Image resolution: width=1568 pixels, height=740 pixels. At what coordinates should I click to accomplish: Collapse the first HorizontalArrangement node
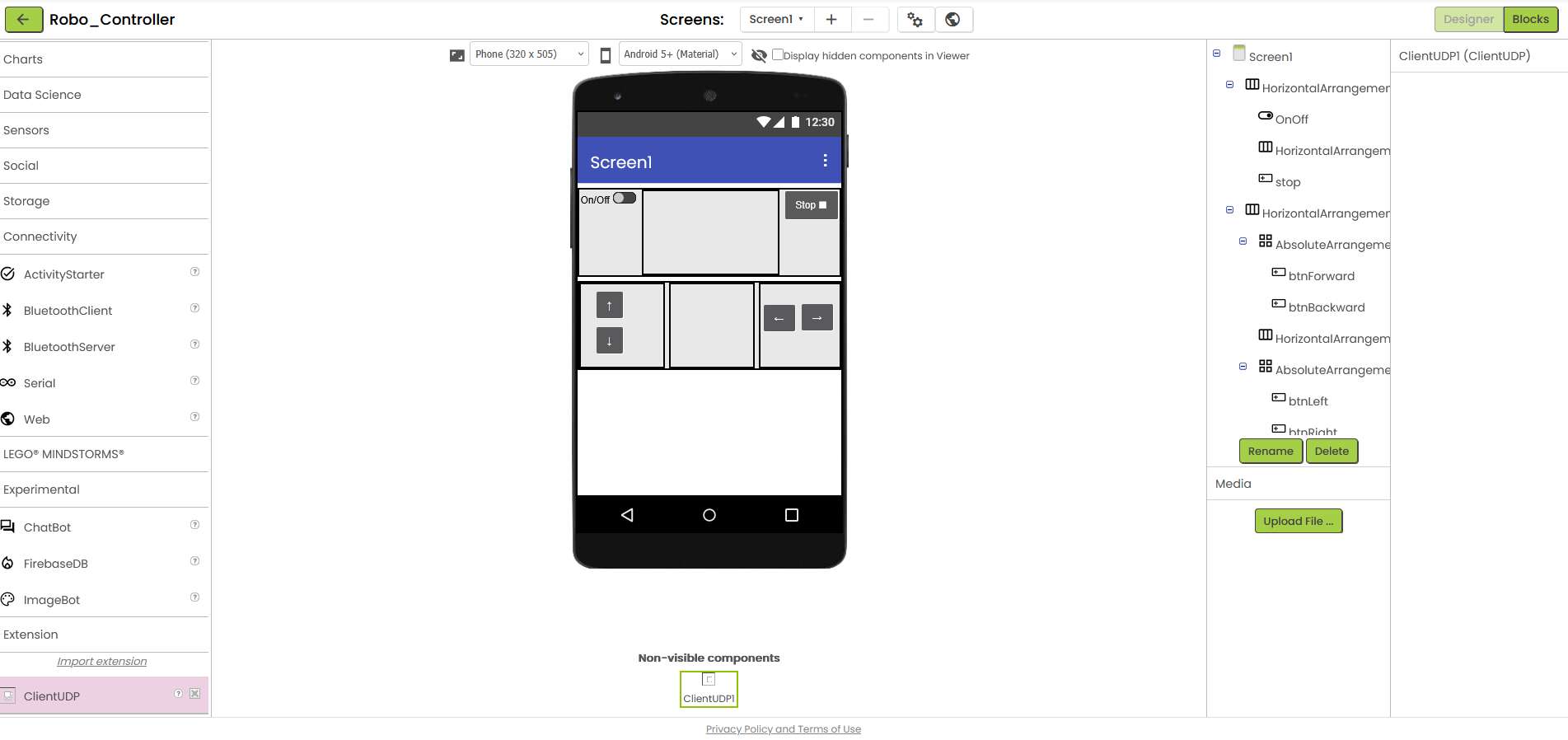coord(1230,85)
